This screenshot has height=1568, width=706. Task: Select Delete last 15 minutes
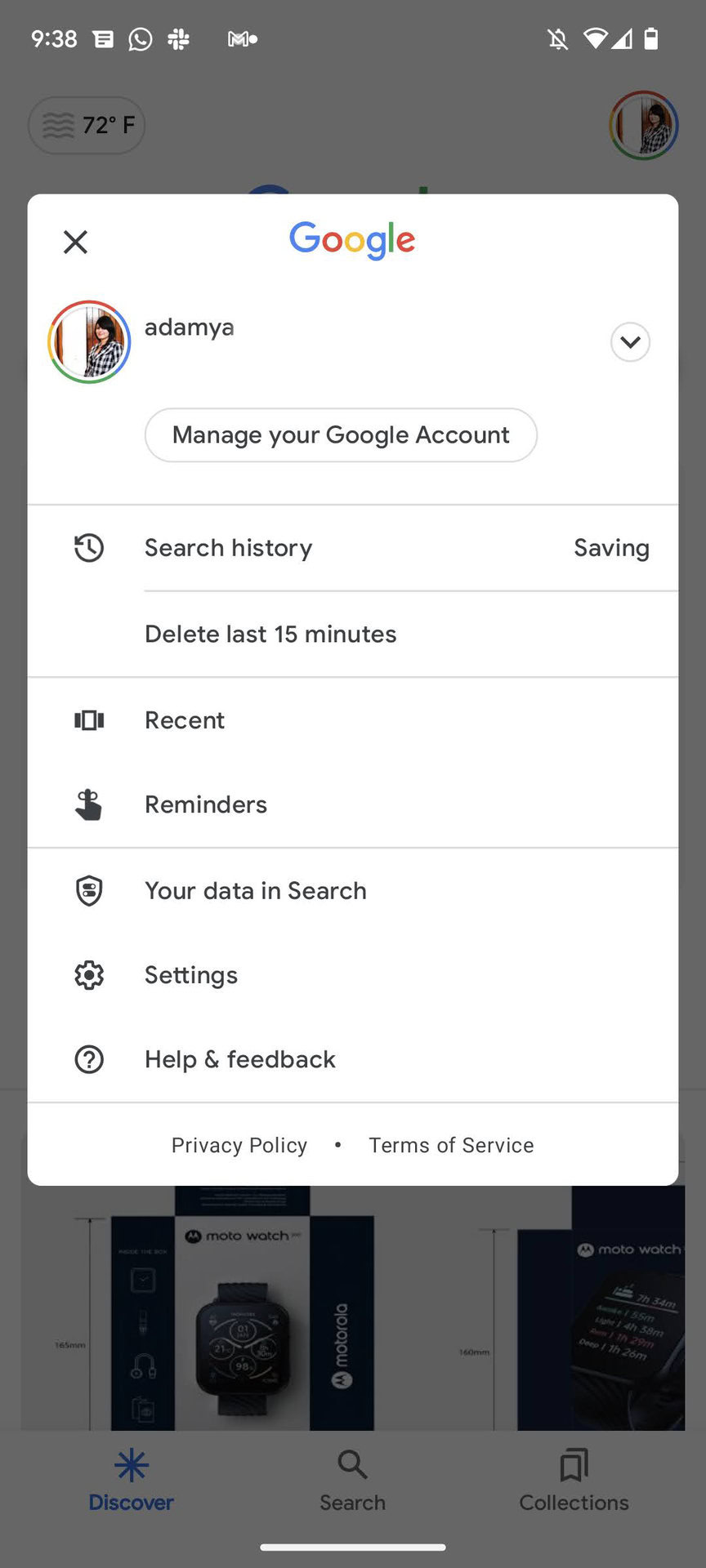pyautogui.click(x=270, y=635)
